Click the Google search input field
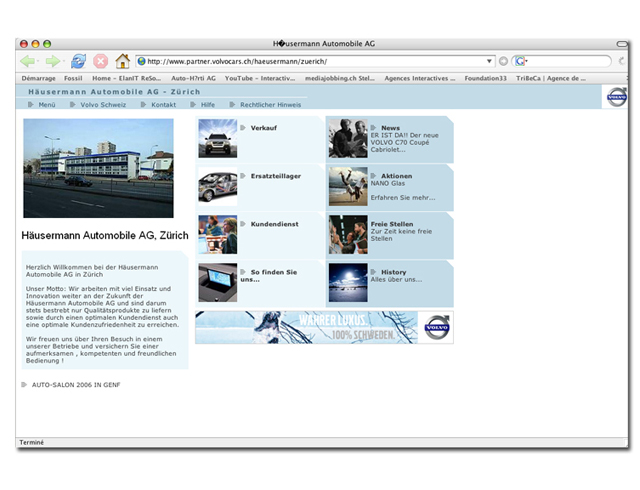Image resolution: width=640 pixels, height=490 pixels. click(568, 61)
